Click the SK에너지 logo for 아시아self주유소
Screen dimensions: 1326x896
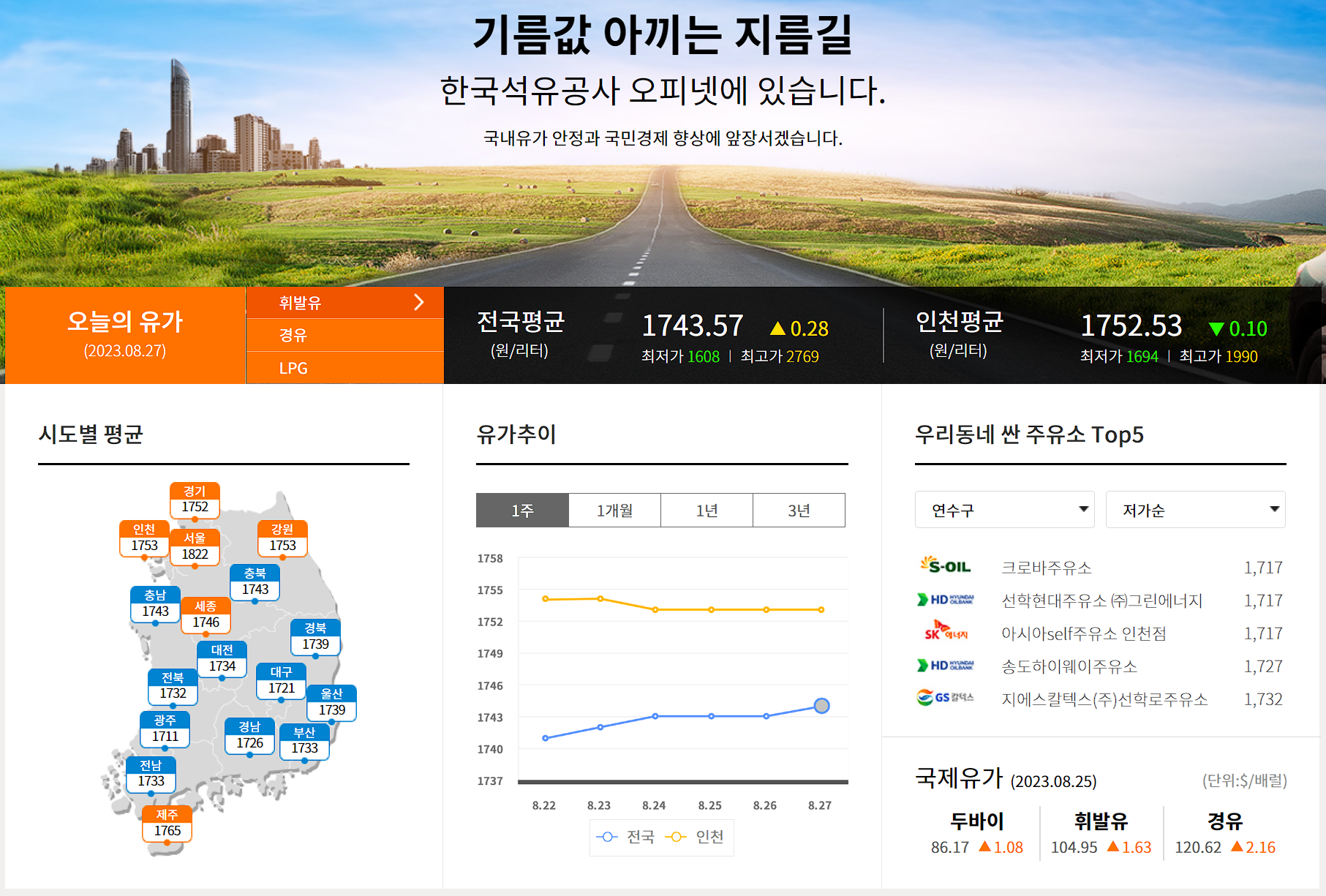(x=944, y=633)
